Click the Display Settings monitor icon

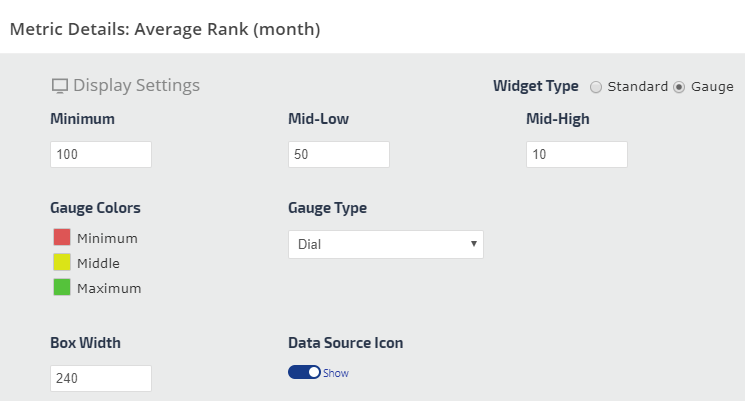(59, 86)
